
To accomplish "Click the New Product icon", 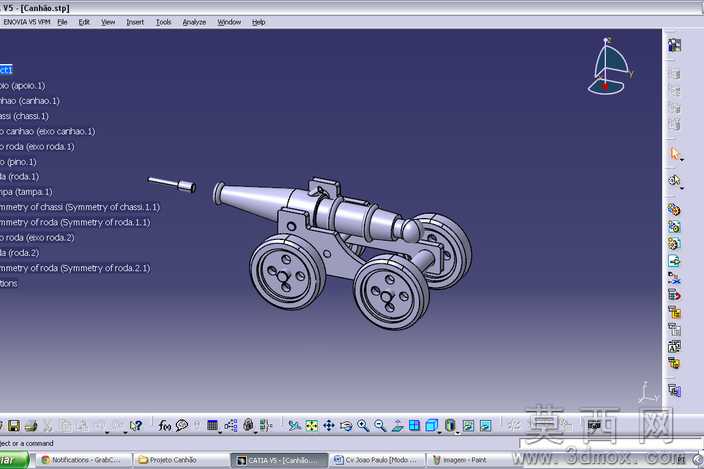I will (x=673, y=227).
